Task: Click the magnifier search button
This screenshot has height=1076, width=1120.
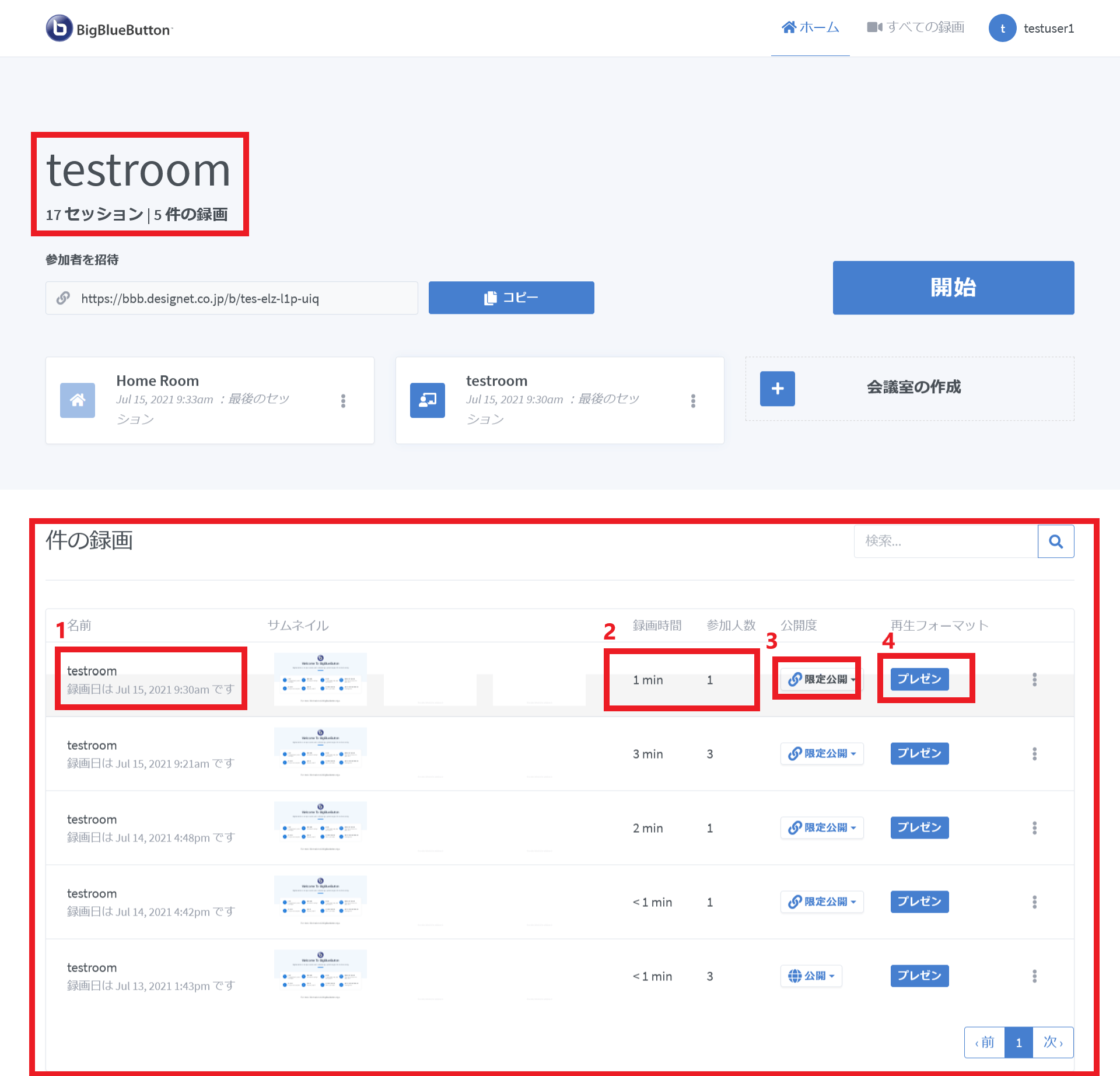Action: click(1056, 541)
